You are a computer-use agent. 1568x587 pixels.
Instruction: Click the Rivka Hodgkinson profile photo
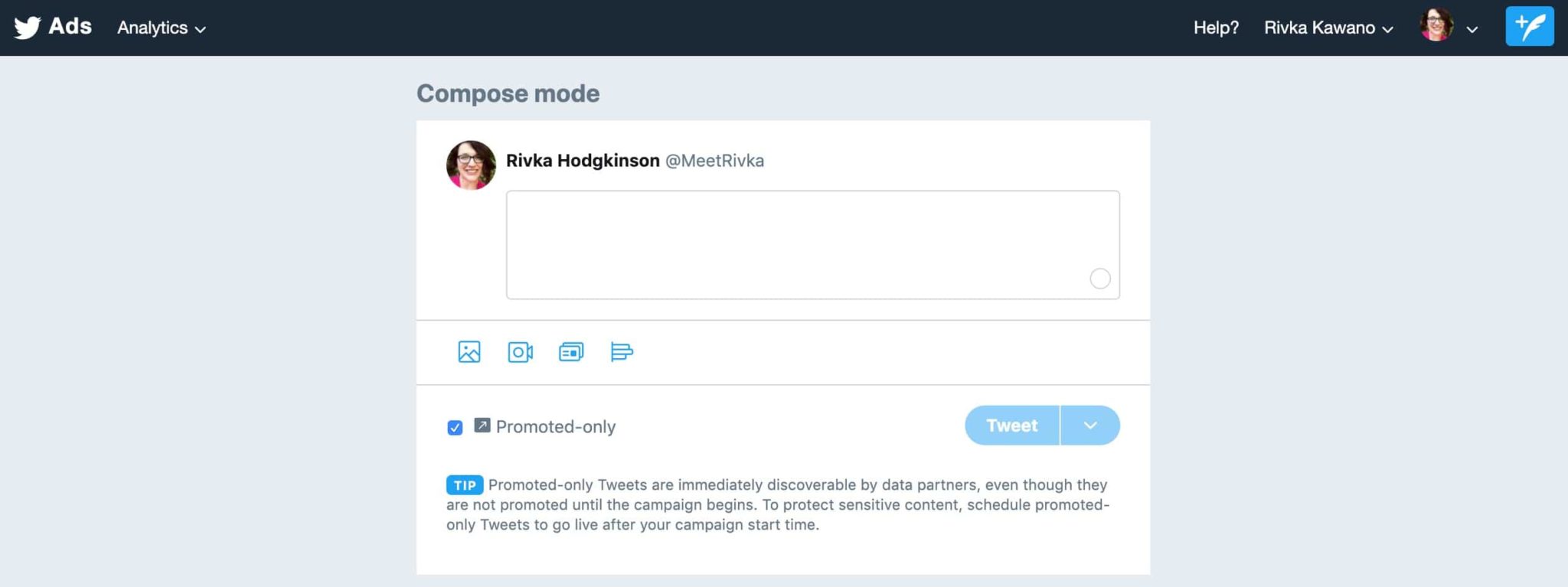coord(471,165)
